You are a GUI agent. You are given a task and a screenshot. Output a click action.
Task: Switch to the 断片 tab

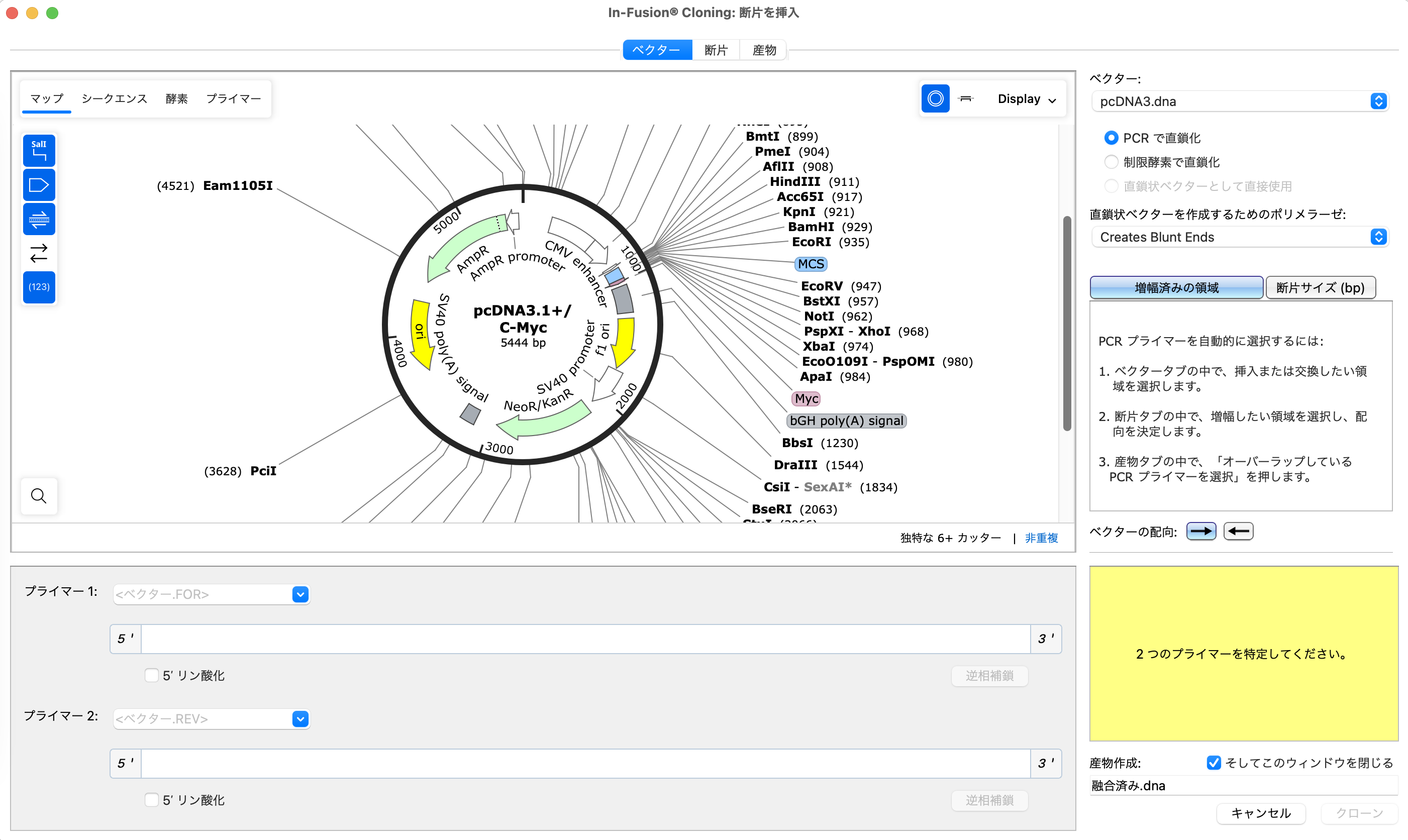[716, 49]
